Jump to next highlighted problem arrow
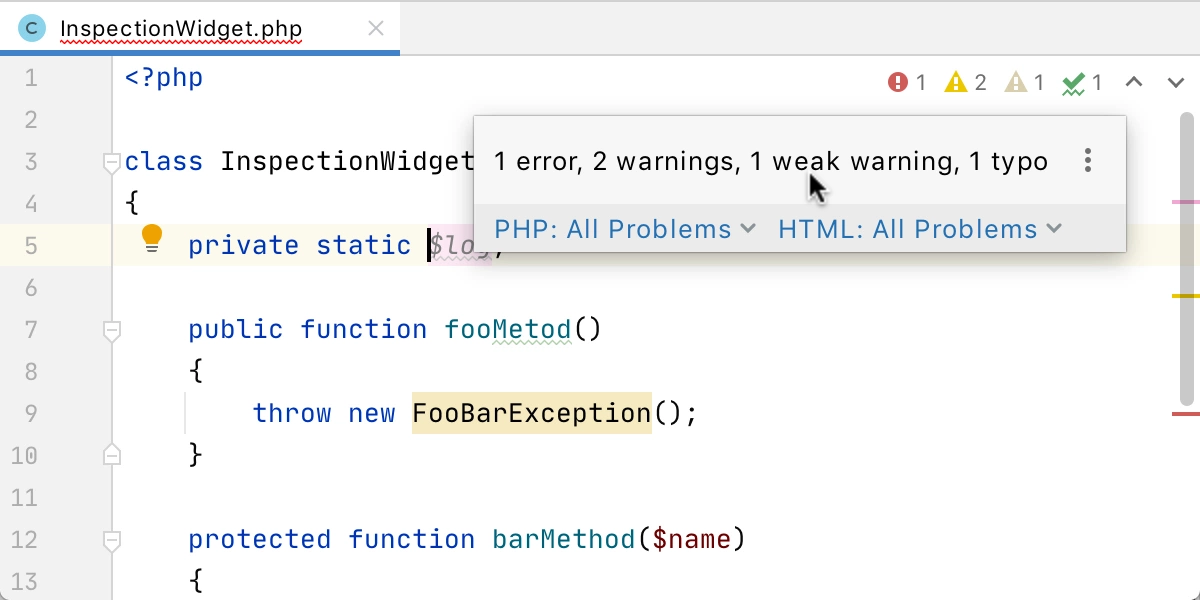 [1176, 82]
